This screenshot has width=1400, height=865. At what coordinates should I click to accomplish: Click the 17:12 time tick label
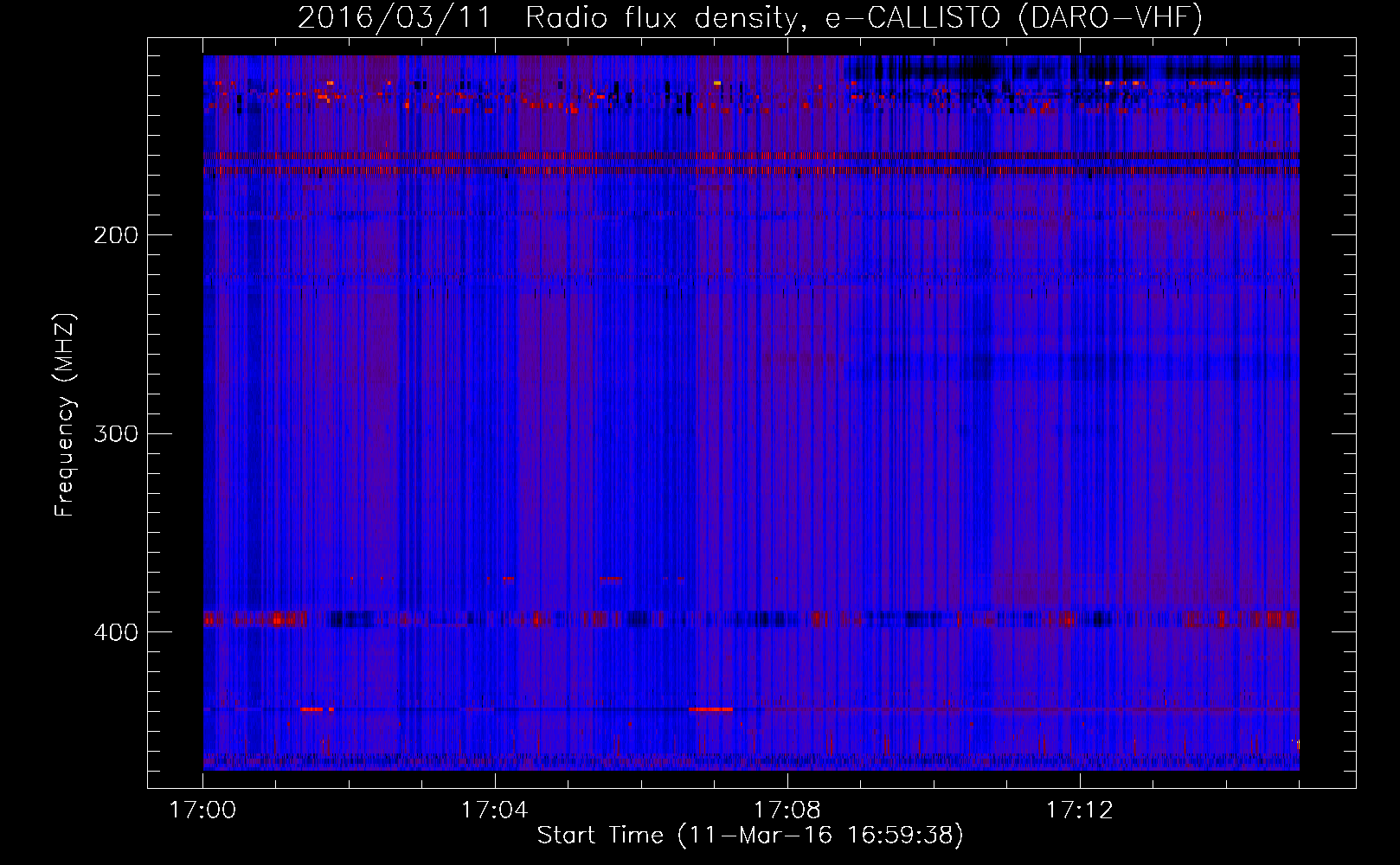[1079, 811]
